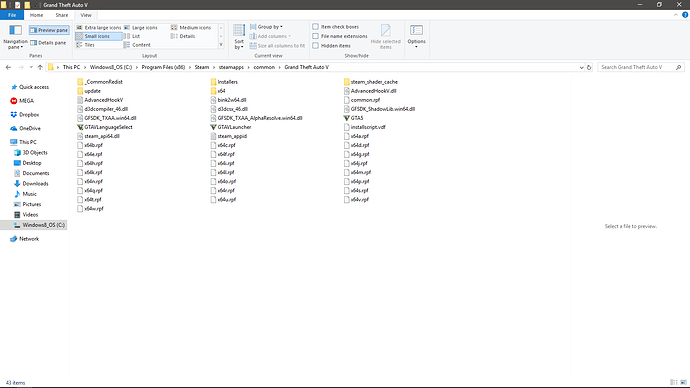Open Downloads folder in sidebar
This screenshot has width=690, height=388.
click(x=35, y=183)
